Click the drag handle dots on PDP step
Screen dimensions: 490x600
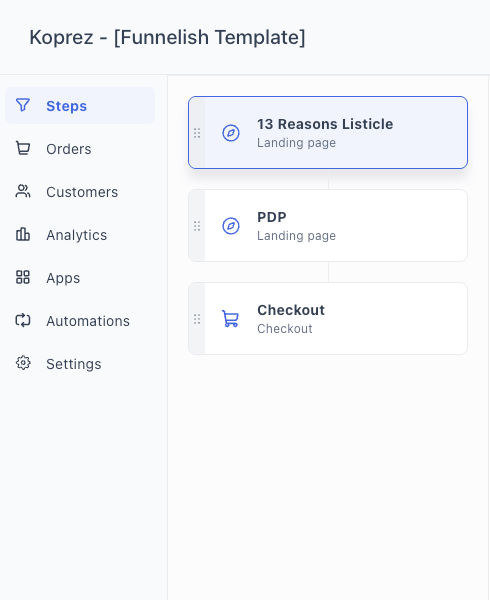[x=197, y=226]
